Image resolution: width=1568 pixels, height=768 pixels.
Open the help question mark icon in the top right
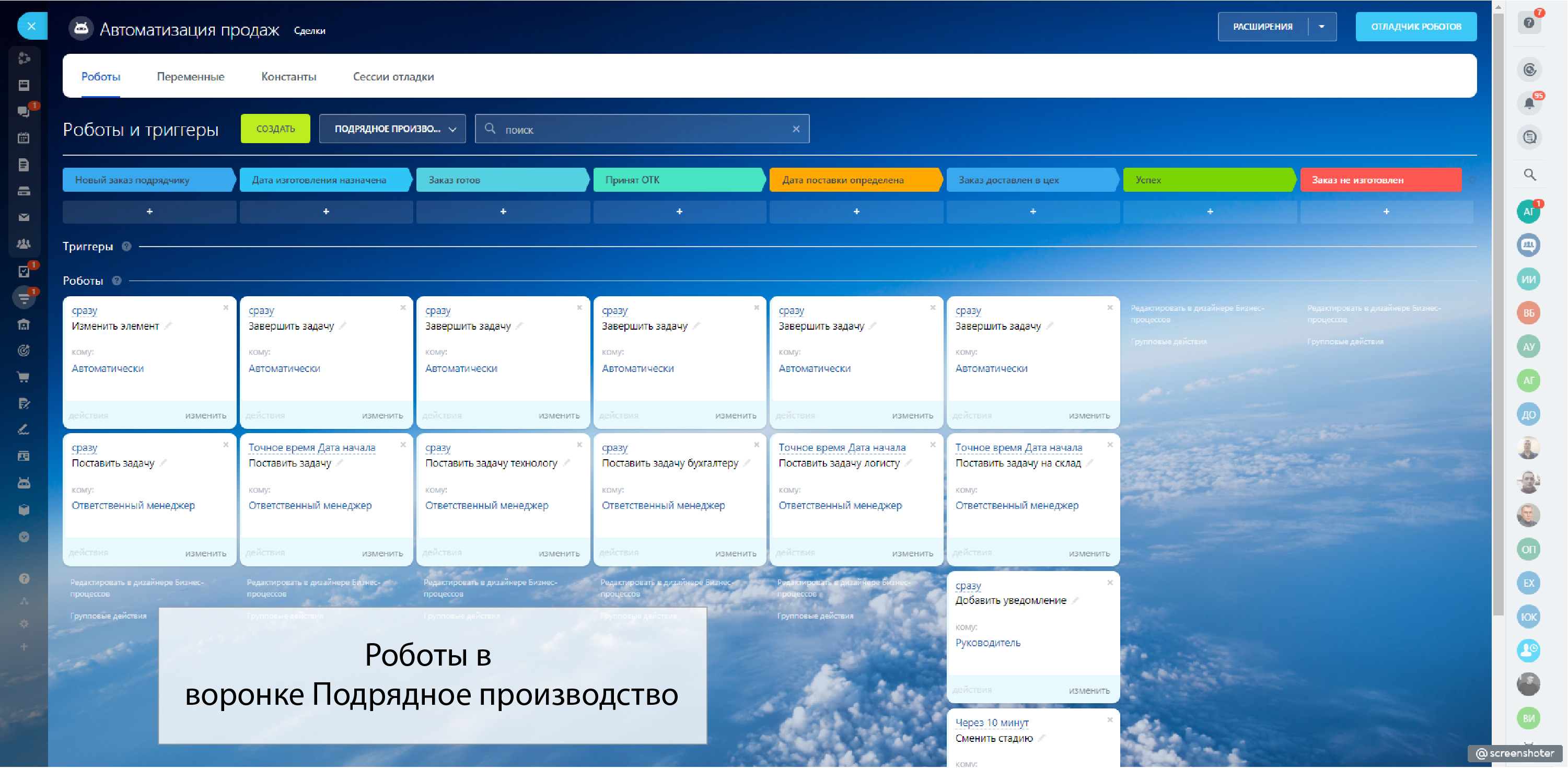click(x=1528, y=23)
